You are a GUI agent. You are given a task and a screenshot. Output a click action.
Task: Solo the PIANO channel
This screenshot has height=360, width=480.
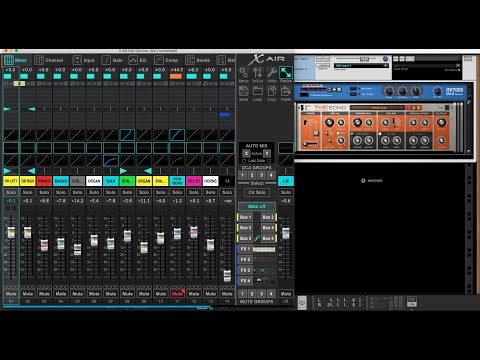coord(44,192)
